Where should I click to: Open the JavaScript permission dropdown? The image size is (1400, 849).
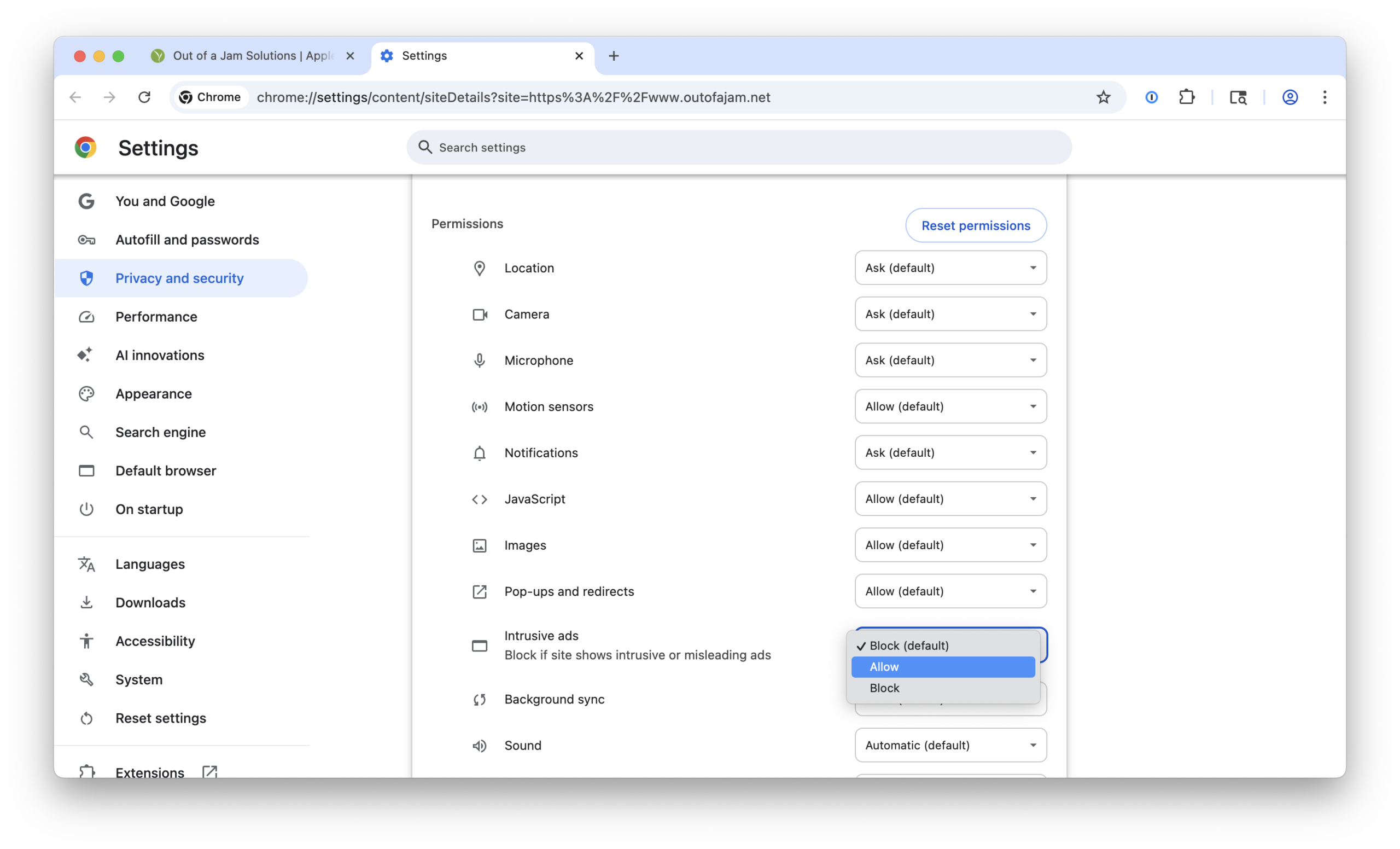tap(950, 498)
